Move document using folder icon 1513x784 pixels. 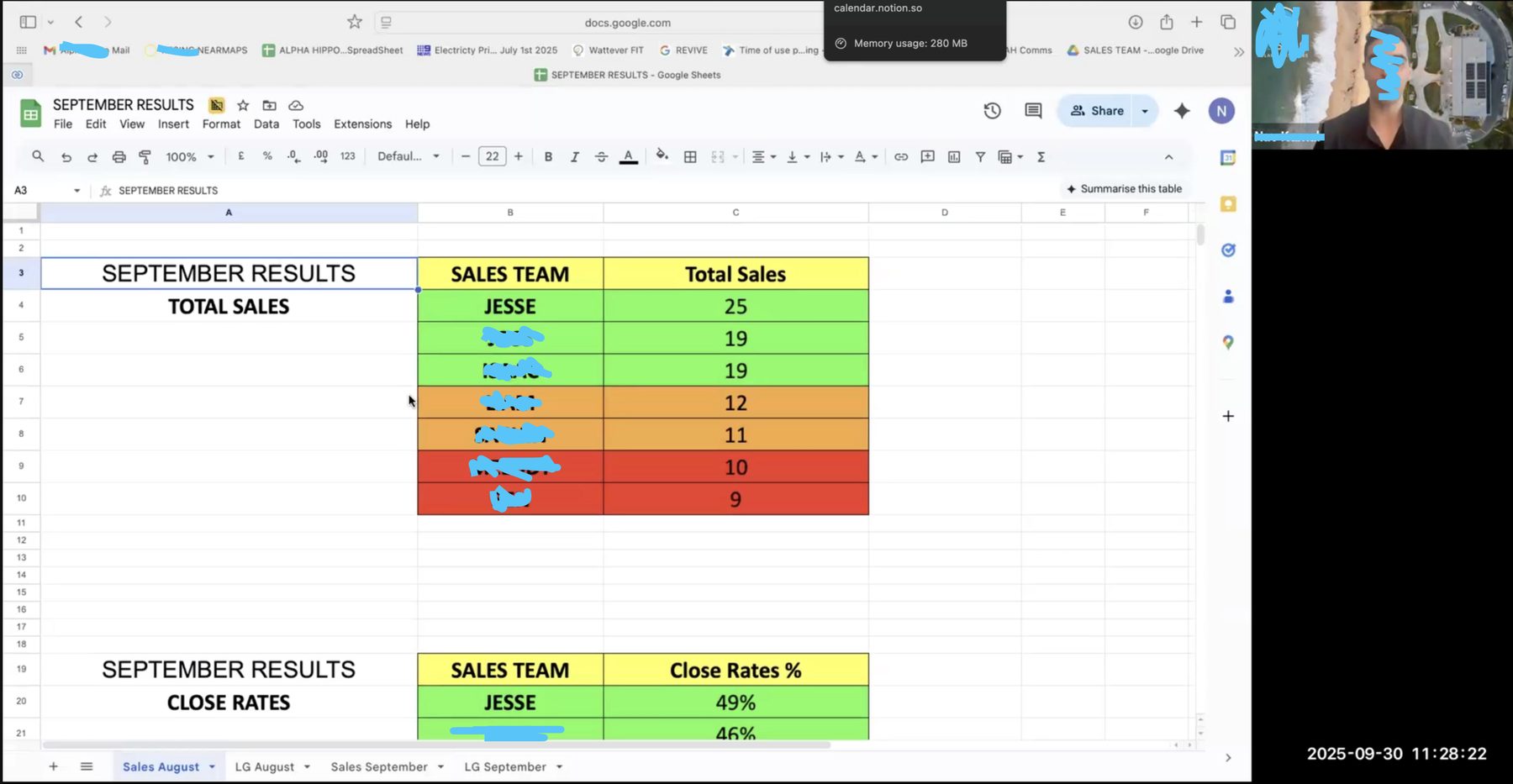(269, 105)
